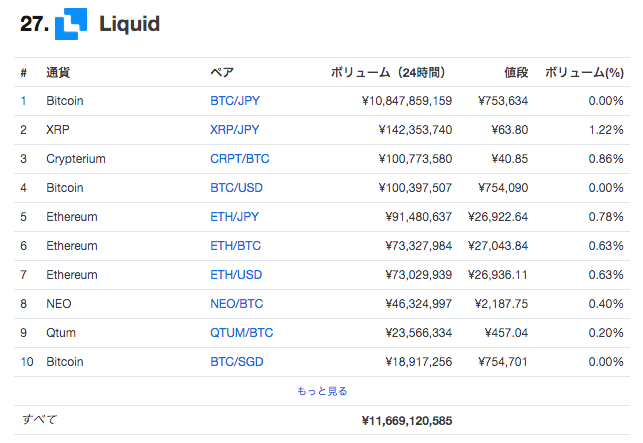The width and height of the screenshot is (643, 443).
Task: Select Bitcoin name in row 10
Action: 65,362
